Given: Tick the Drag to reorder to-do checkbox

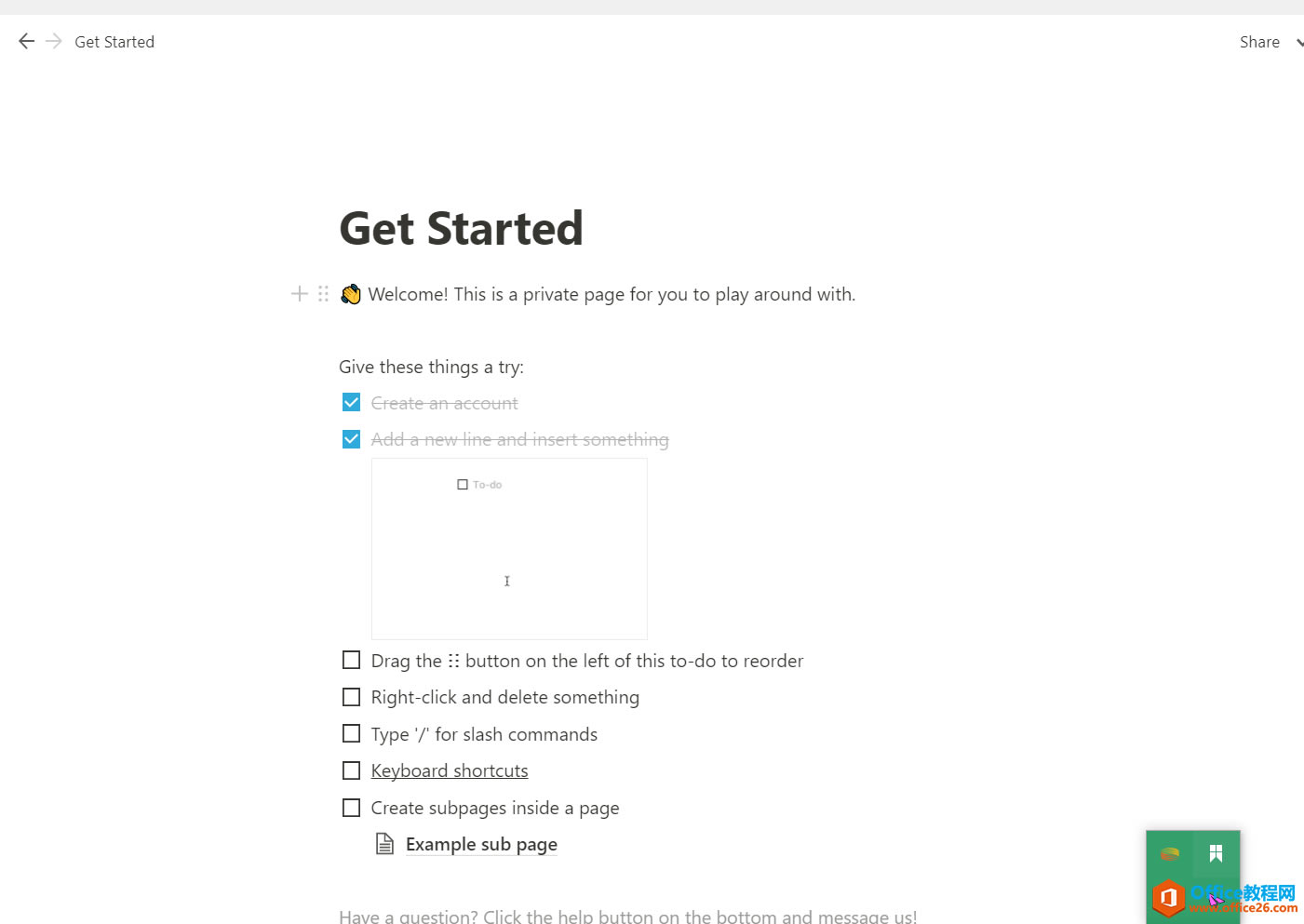Looking at the screenshot, I should 351,661.
